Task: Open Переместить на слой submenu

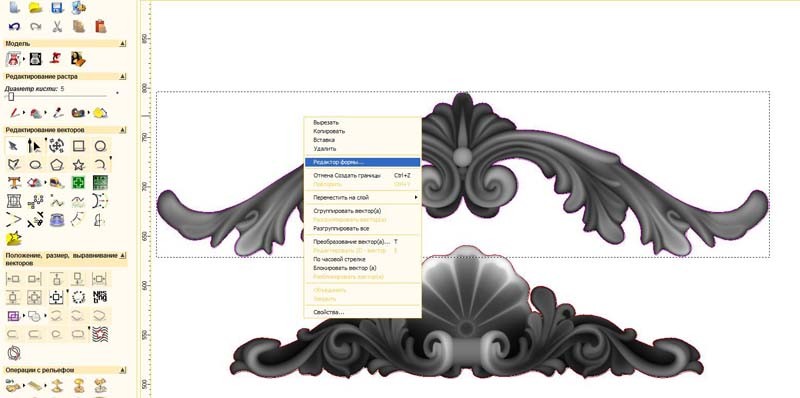Action: point(362,197)
